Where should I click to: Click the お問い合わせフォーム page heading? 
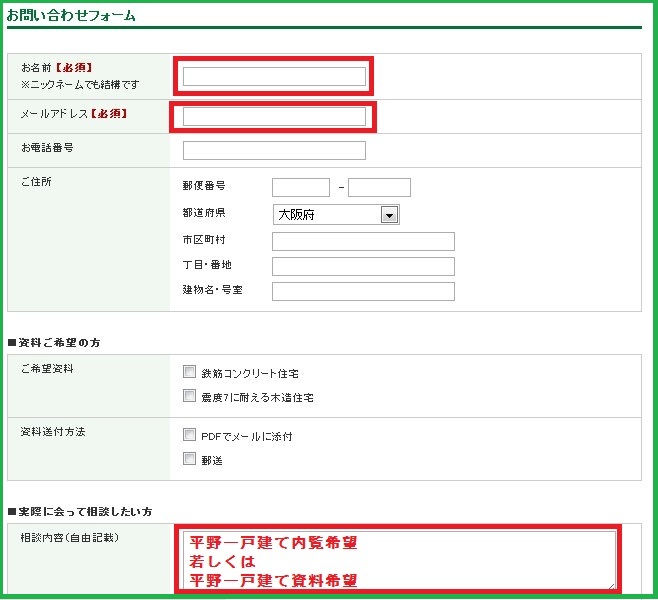tap(71, 16)
